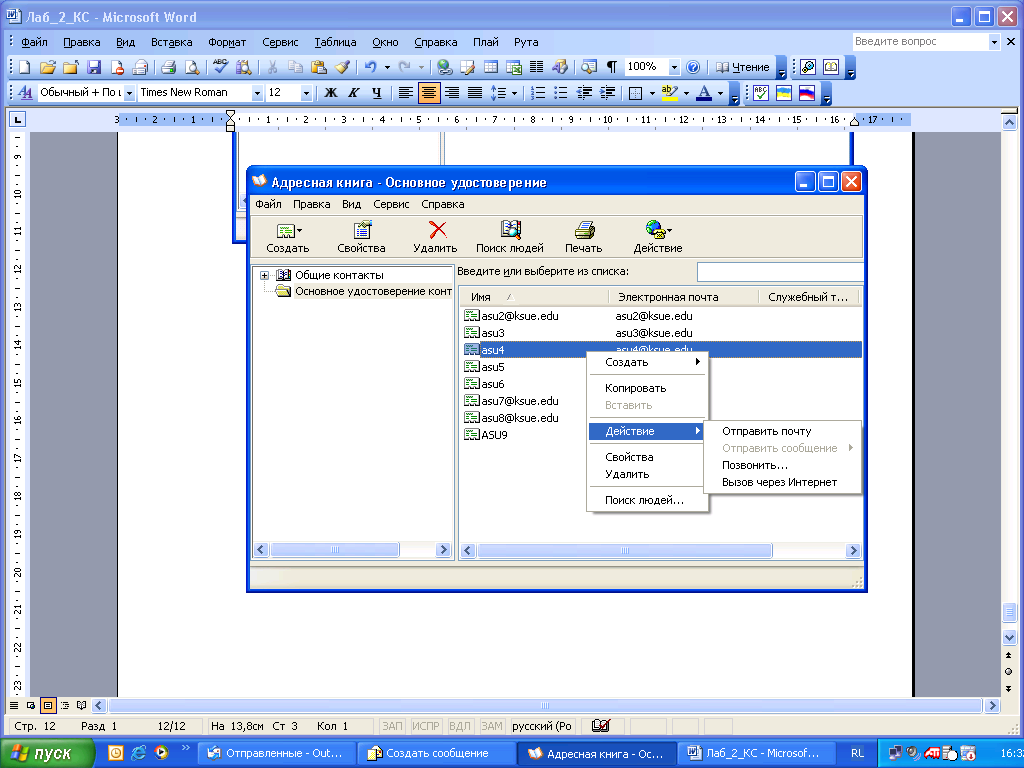Click the Paste clipboard icon
The width and height of the screenshot is (1024, 768).
pyautogui.click(x=319, y=67)
